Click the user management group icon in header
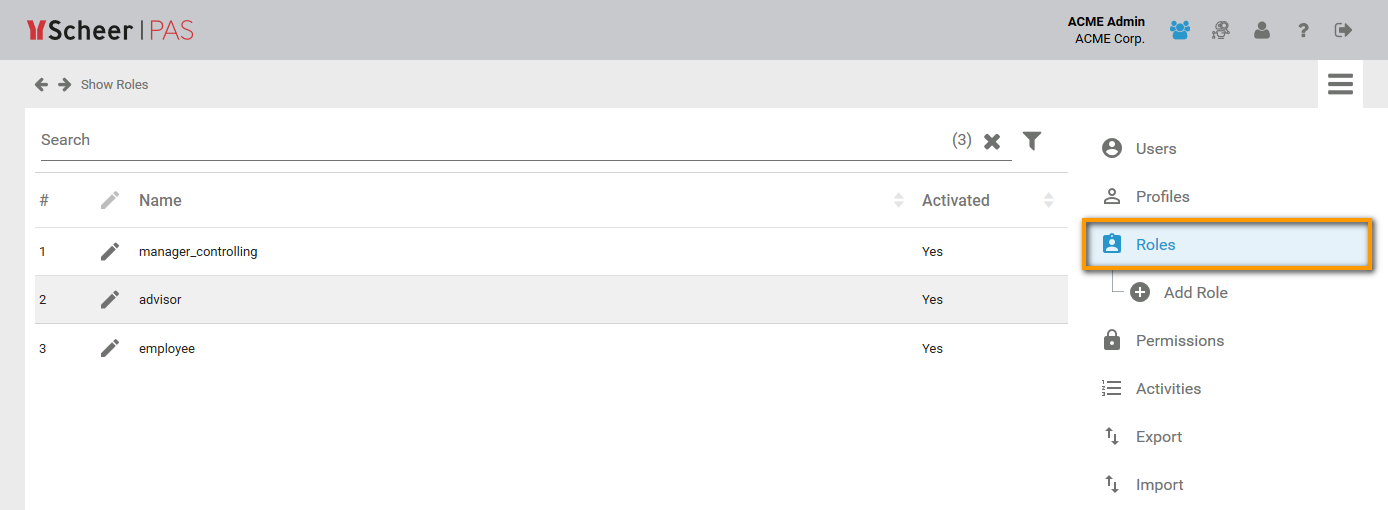Viewport: 1388px width, 510px height. click(x=1180, y=30)
